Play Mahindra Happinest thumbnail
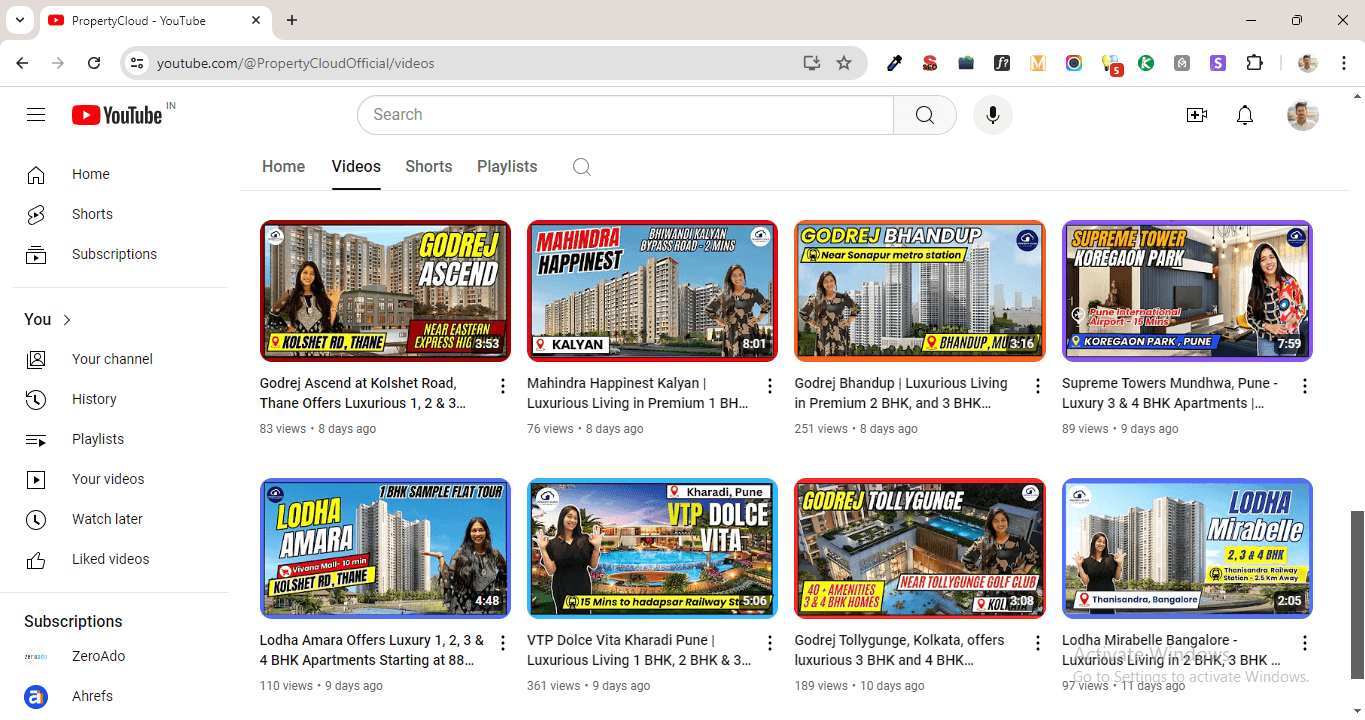Image resolution: width=1365 pixels, height=720 pixels. pos(652,291)
